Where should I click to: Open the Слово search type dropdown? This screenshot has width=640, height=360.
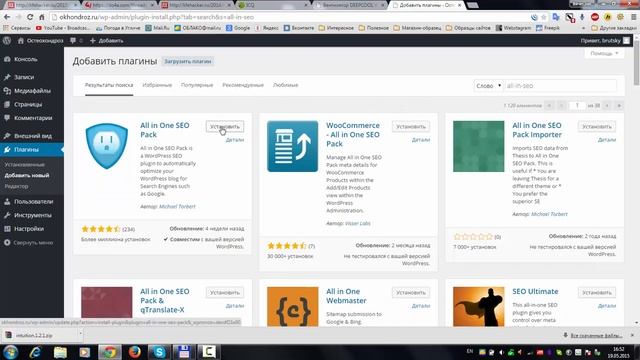click(x=488, y=86)
